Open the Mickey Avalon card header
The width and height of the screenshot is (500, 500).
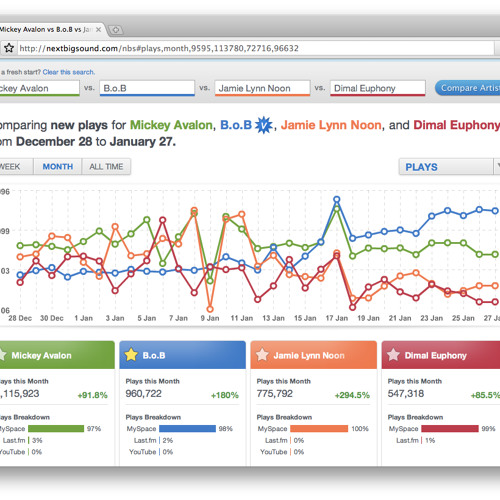coord(57,355)
